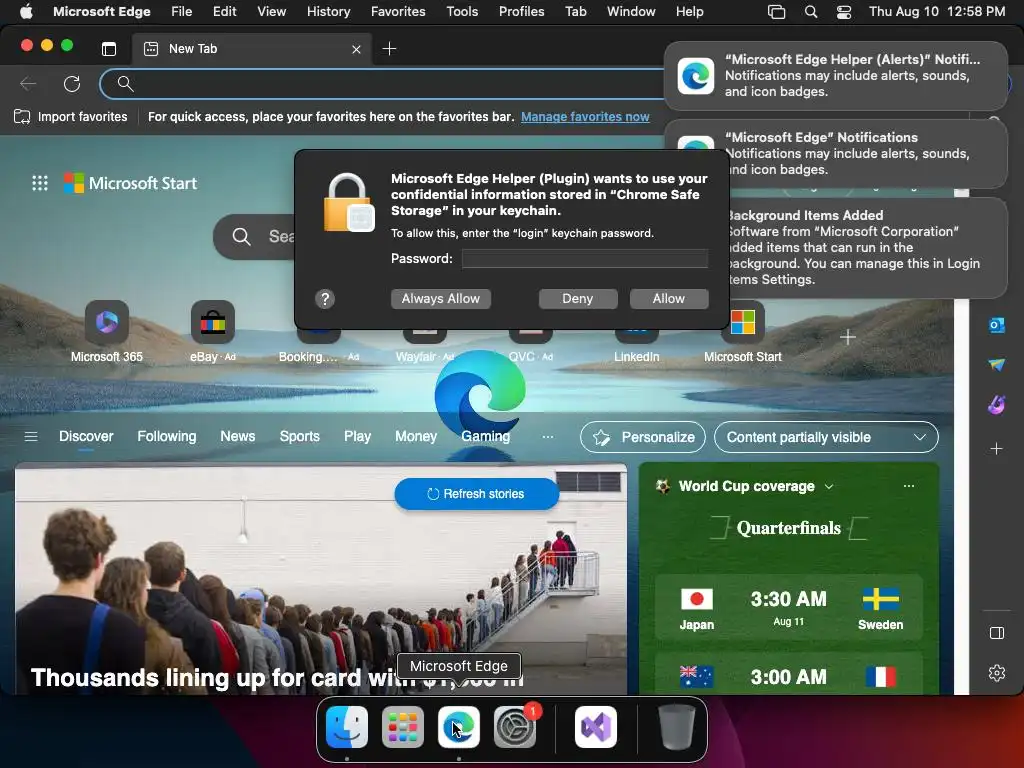Click the Personalize button
The height and width of the screenshot is (768, 1024).
click(643, 437)
